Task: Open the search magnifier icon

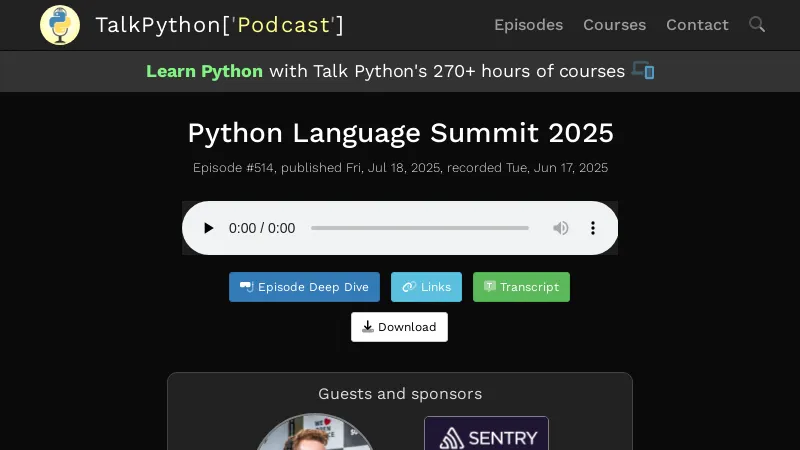Action: 757,24
